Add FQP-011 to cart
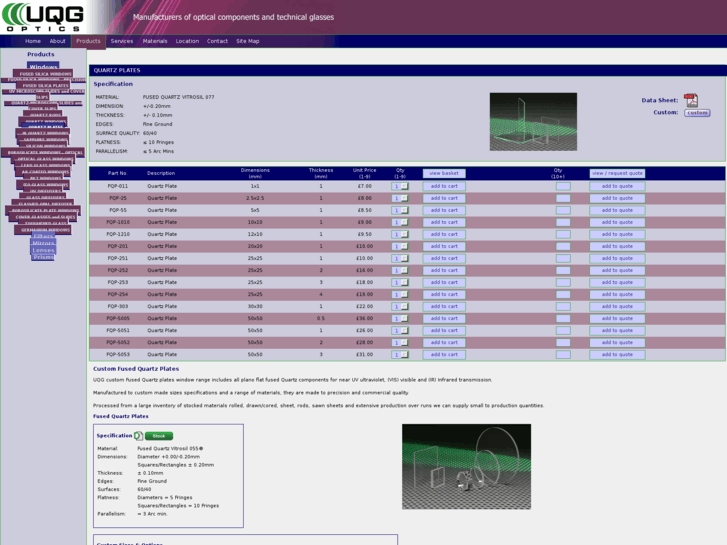 coord(444,186)
